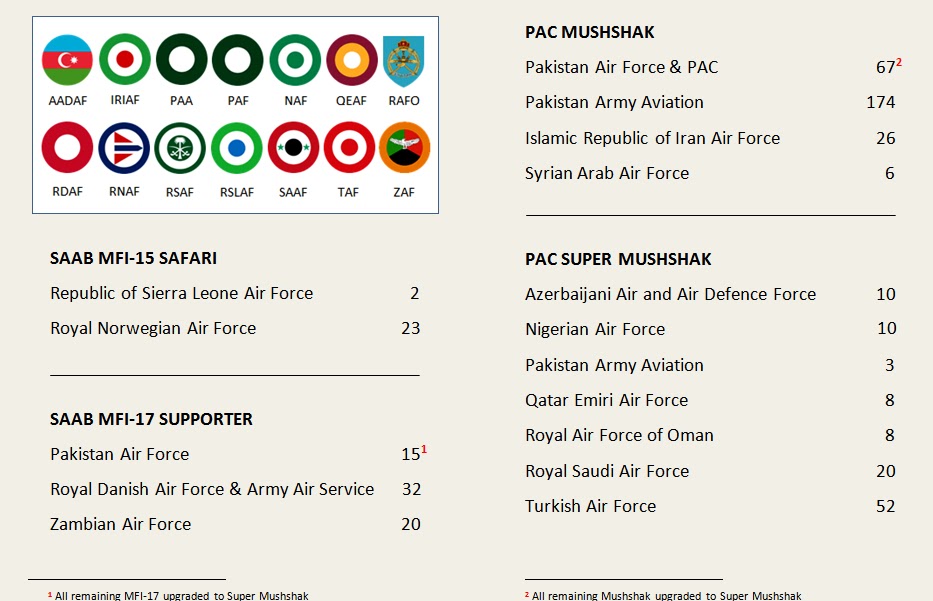Click the QEAF maroon and orange roundel
This screenshot has height=601, width=933.
[x=352, y=60]
